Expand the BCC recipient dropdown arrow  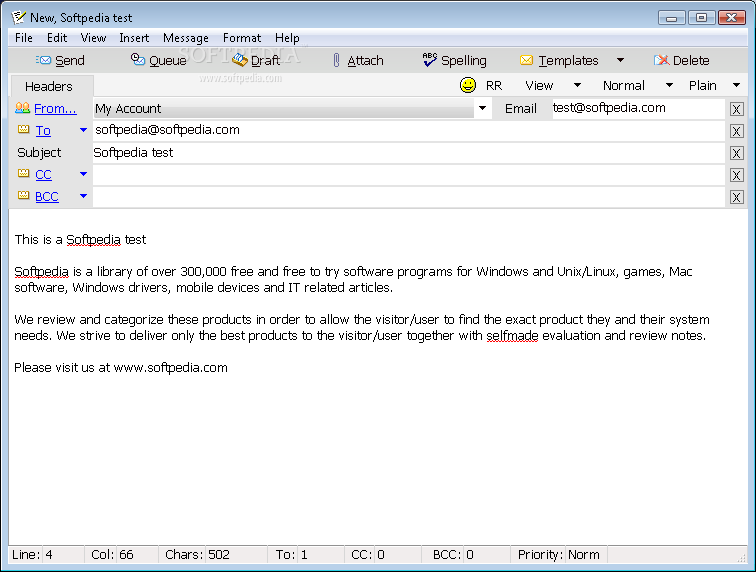click(83, 196)
